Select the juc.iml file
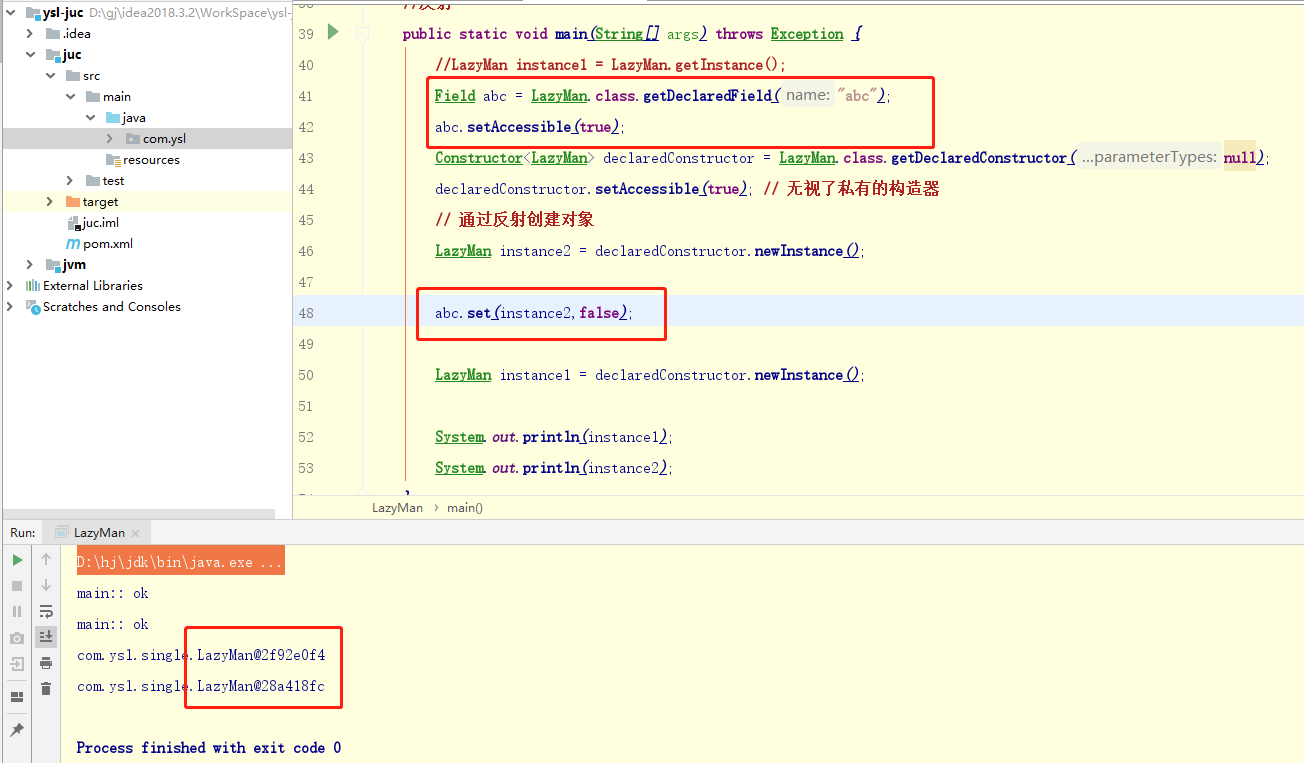This screenshot has width=1304, height=763. [100, 223]
